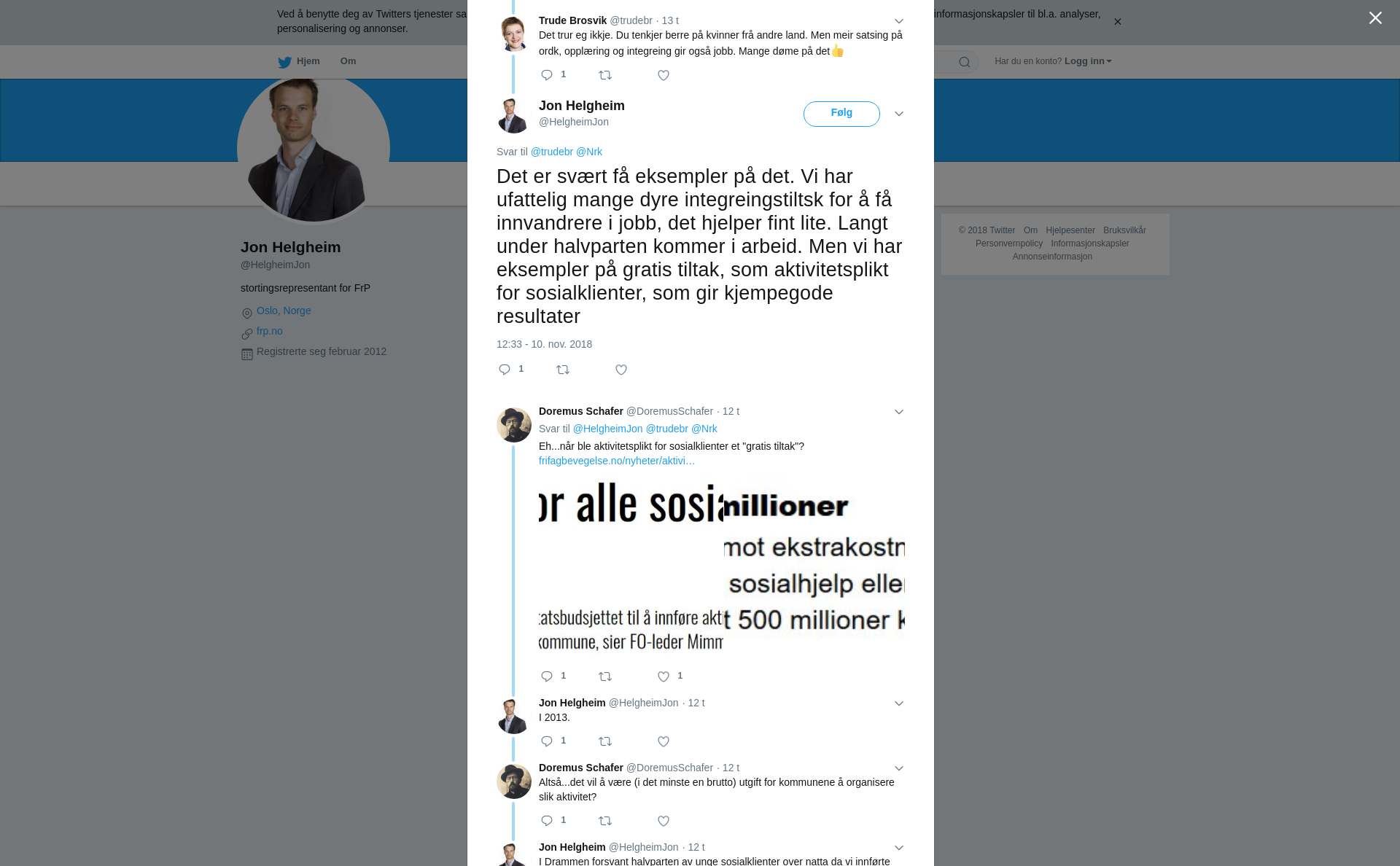Open more options on Doremus Schafer's first reply
This screenshot has width=1400, height=866.
pyautogui.click(x=899, y=412)
